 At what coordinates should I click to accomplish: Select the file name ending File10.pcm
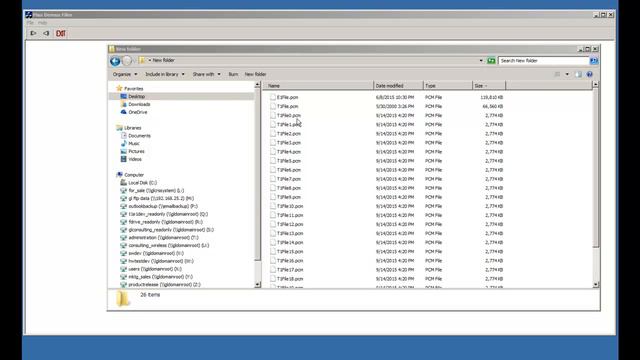290,206
